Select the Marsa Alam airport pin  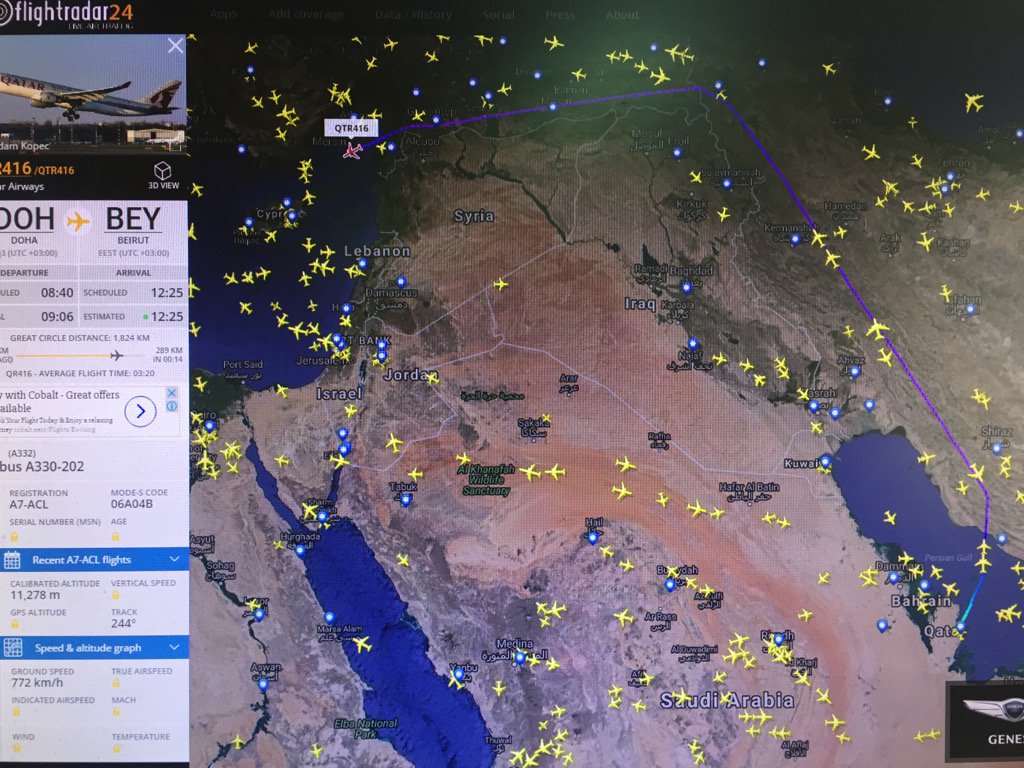(x=329, y=618)
